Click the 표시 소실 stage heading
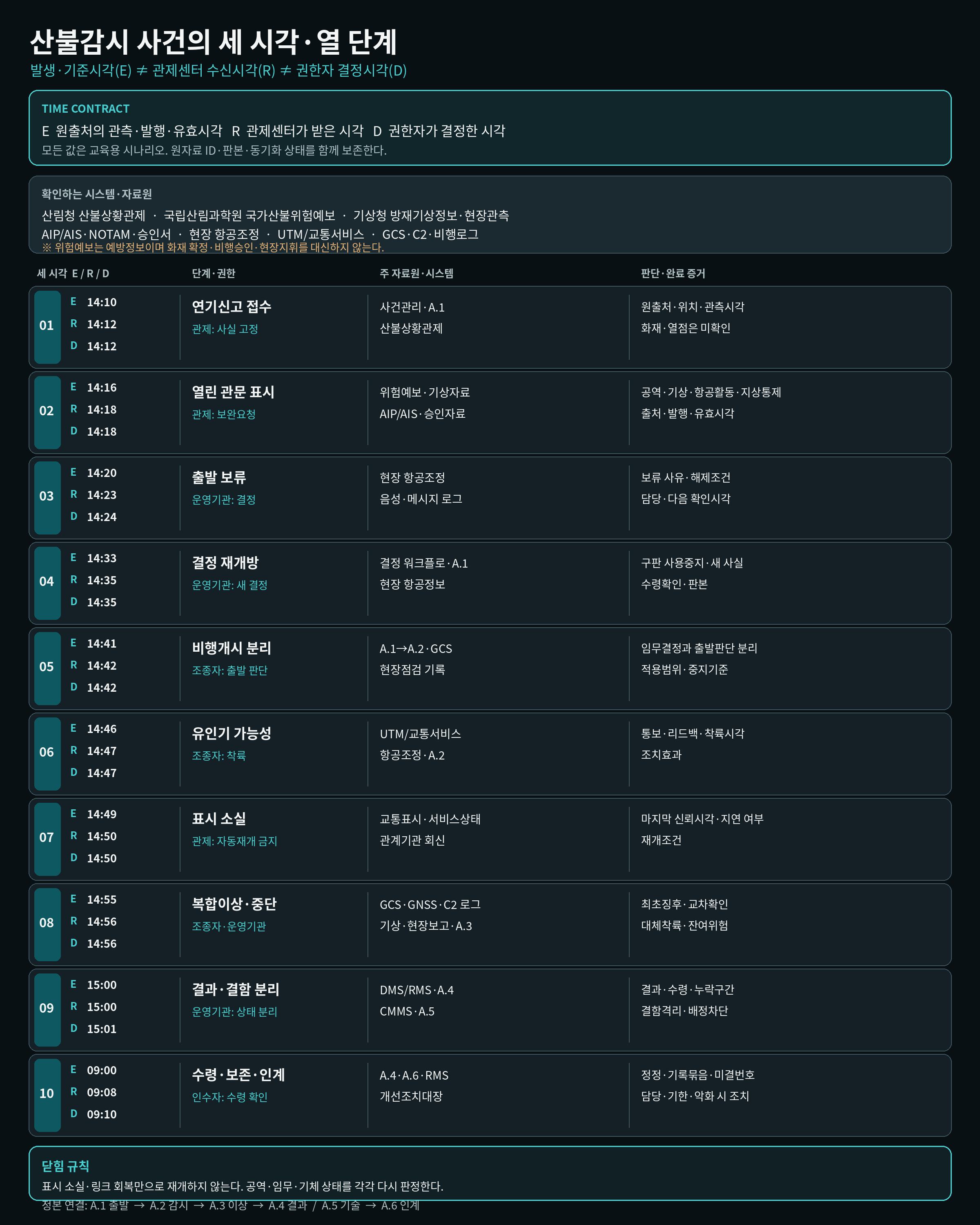 pos(219,818)
